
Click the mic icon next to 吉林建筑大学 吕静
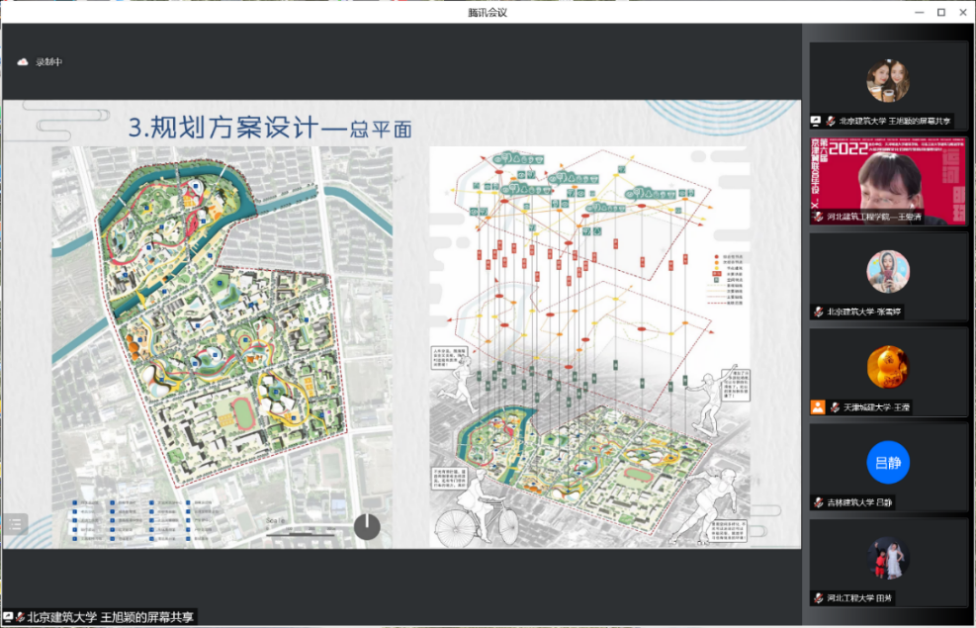tap(818, 502)
